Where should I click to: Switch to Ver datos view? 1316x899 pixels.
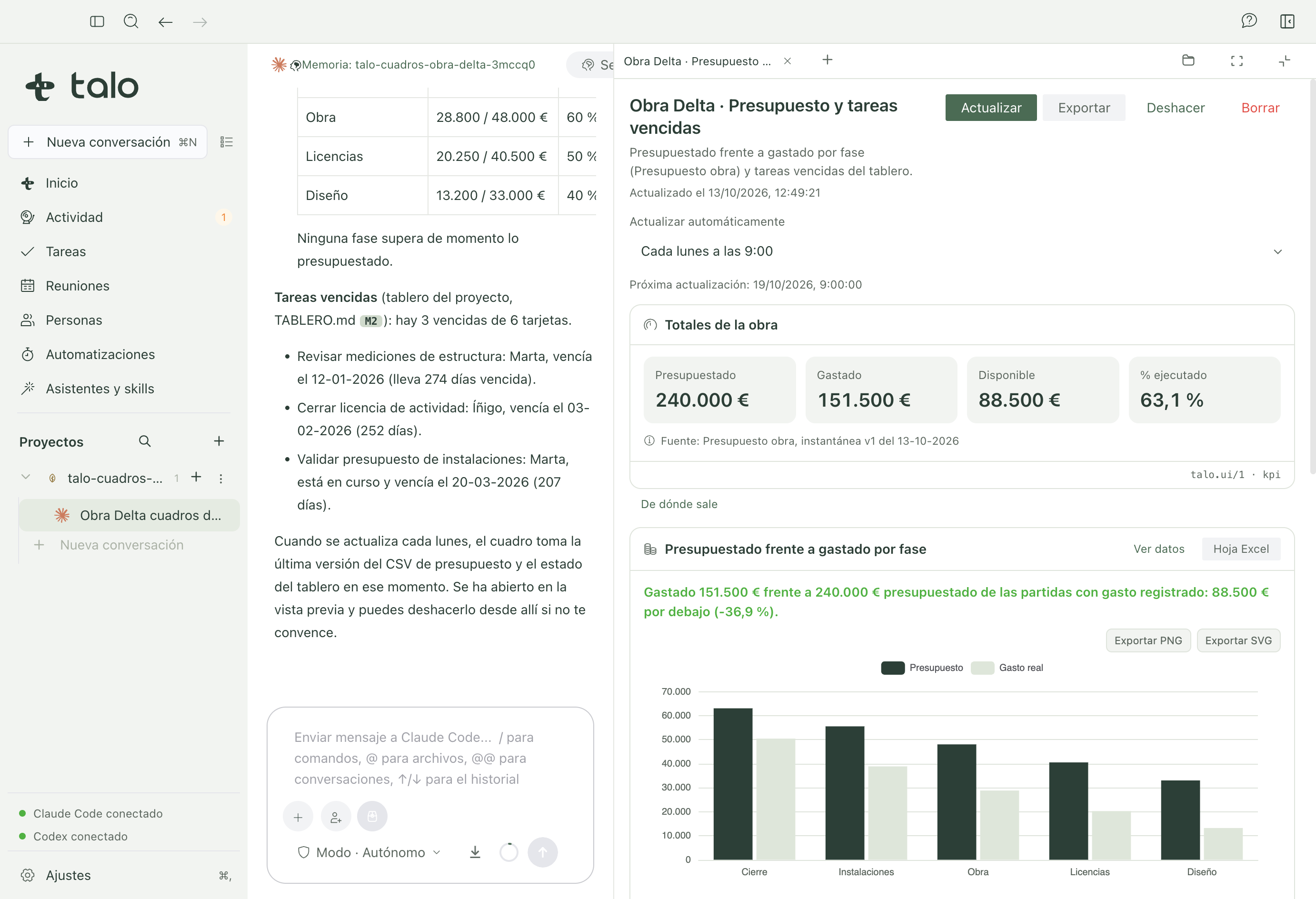(x=1158, y=549)
